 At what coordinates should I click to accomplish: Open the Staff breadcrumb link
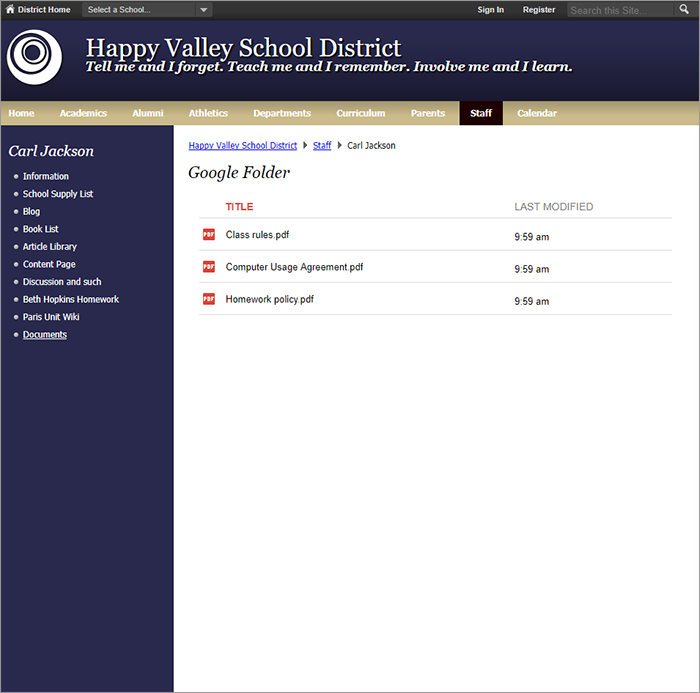(x=322, y=146)
